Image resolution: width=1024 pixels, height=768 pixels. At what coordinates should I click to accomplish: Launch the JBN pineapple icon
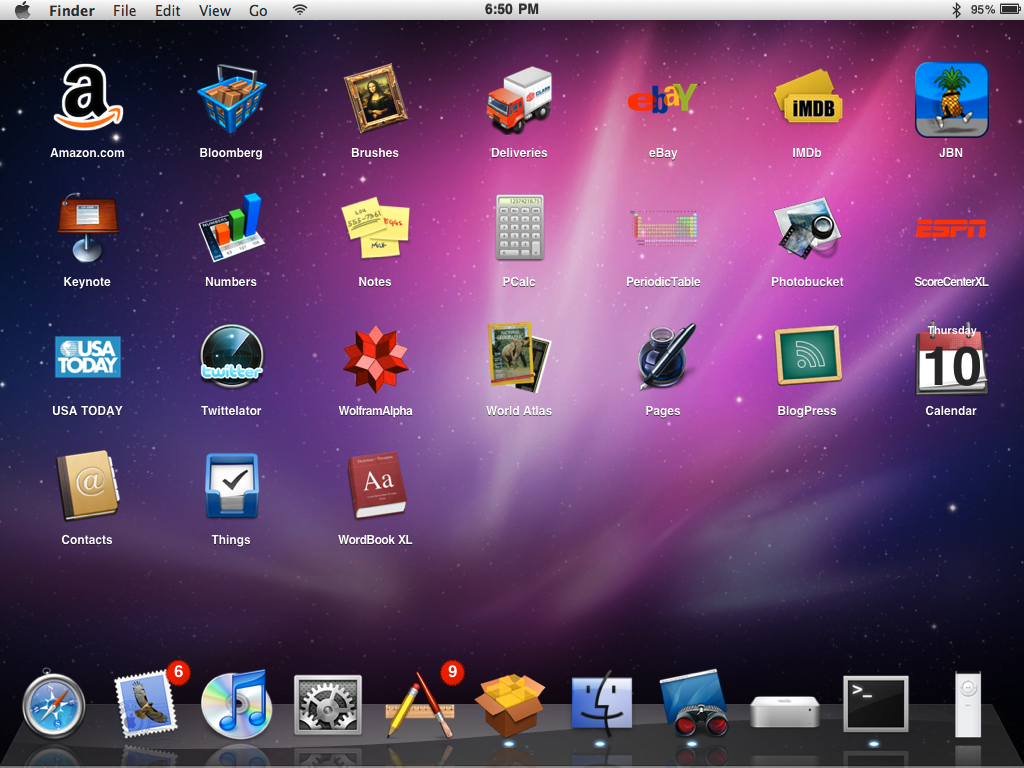click(x=951, y=100)
